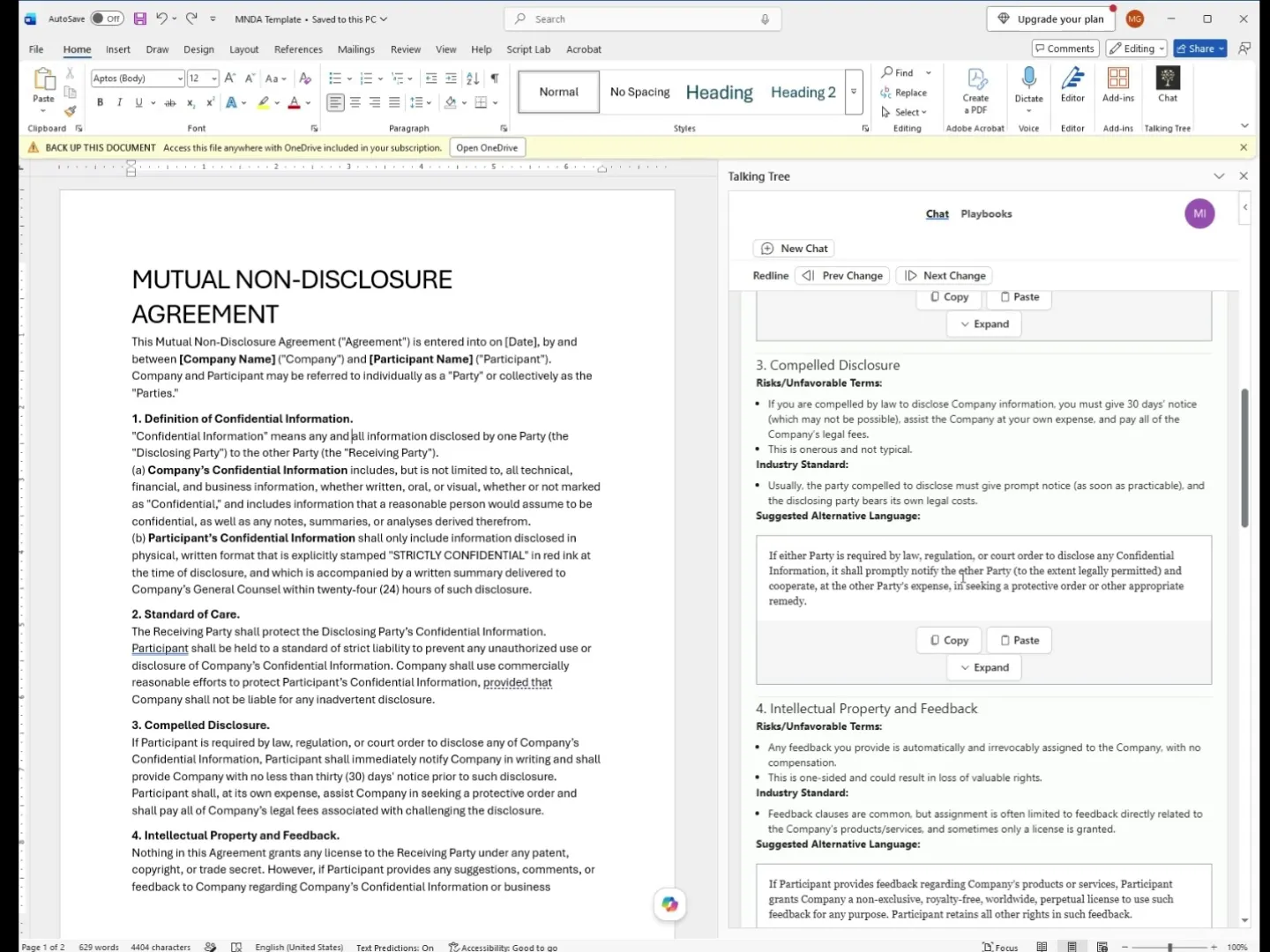This screenshot has width=1270, height=952.
Task: Copy Compelled Disclosure suggested language
Action: pyautogui.click(x=949, y=640)
